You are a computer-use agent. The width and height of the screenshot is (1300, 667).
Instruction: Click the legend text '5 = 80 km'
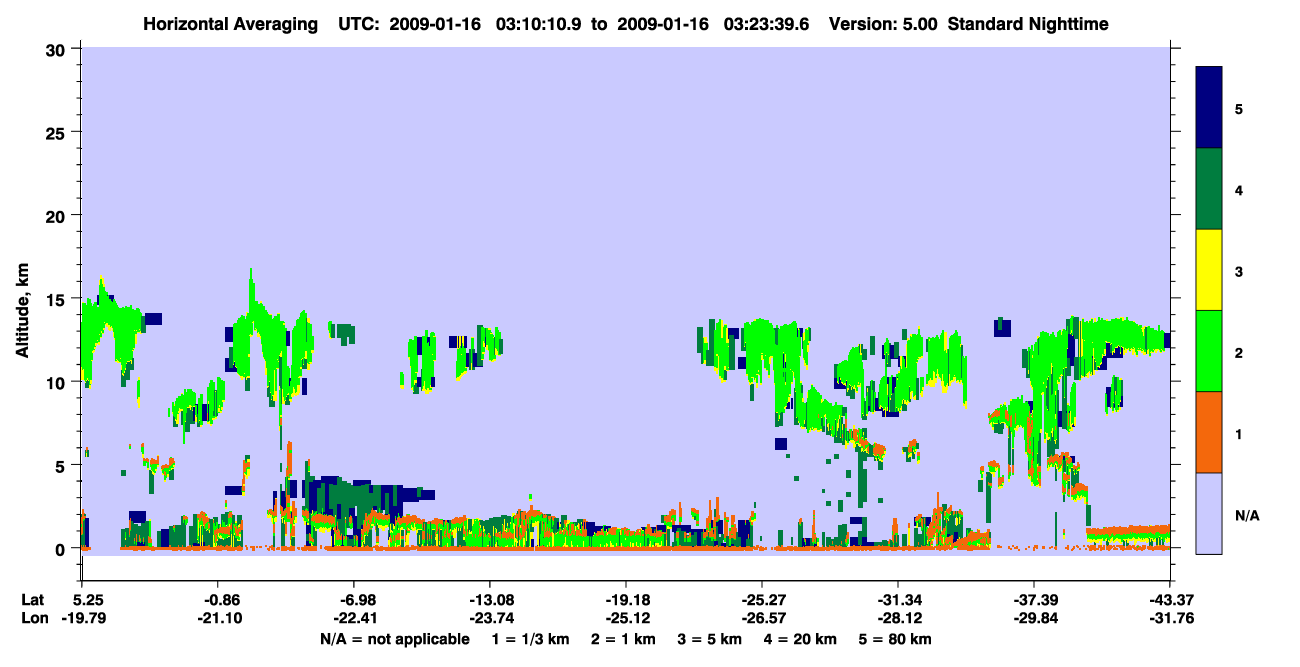896,639
